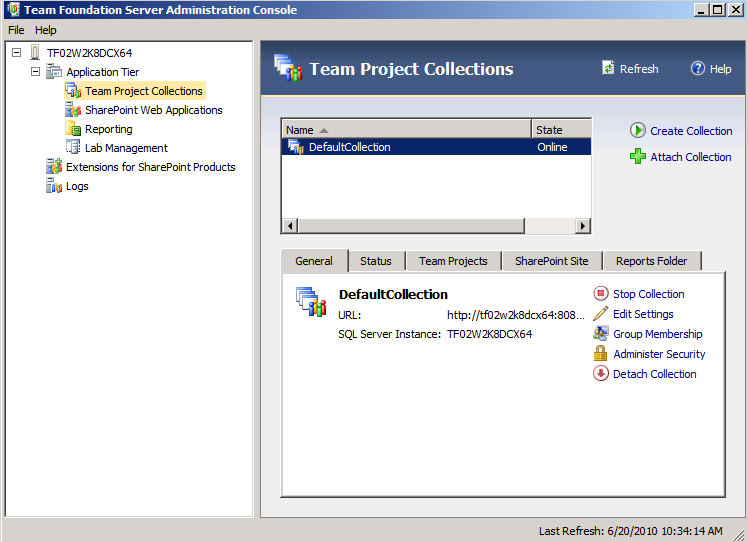The width and height of the screenshot is (748, 542).
Task: Select the Team Project Collections tree item
Action: (144, 91)
